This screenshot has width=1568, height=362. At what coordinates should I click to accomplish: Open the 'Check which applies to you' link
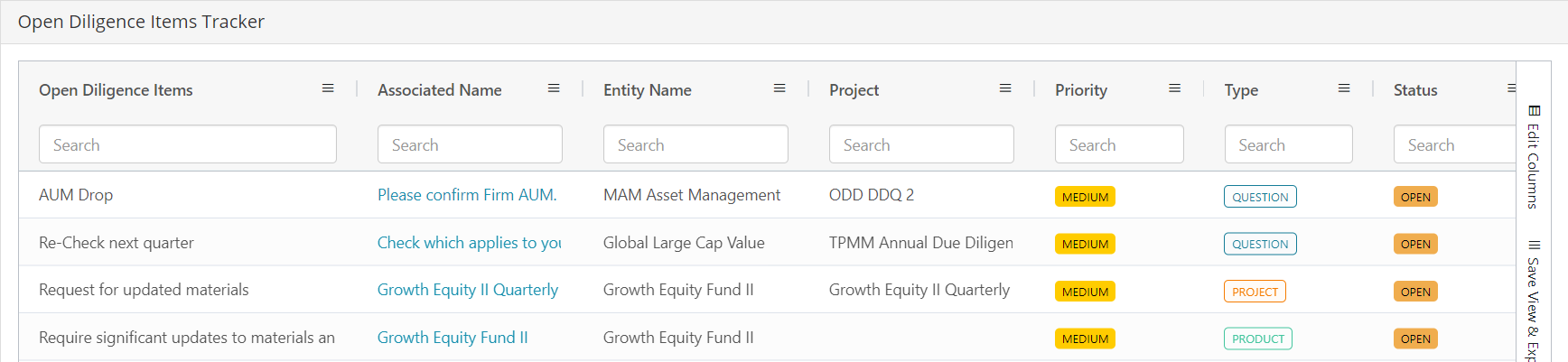point(470,243)
